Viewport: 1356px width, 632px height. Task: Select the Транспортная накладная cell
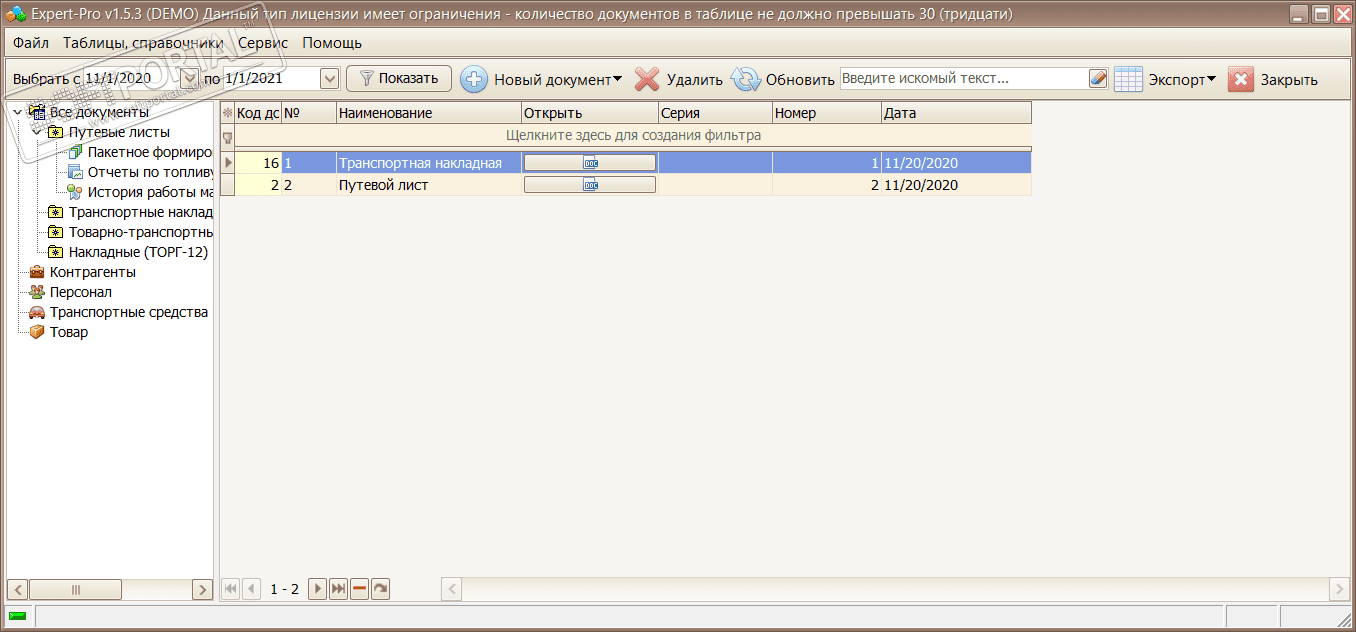pos(429,163)
